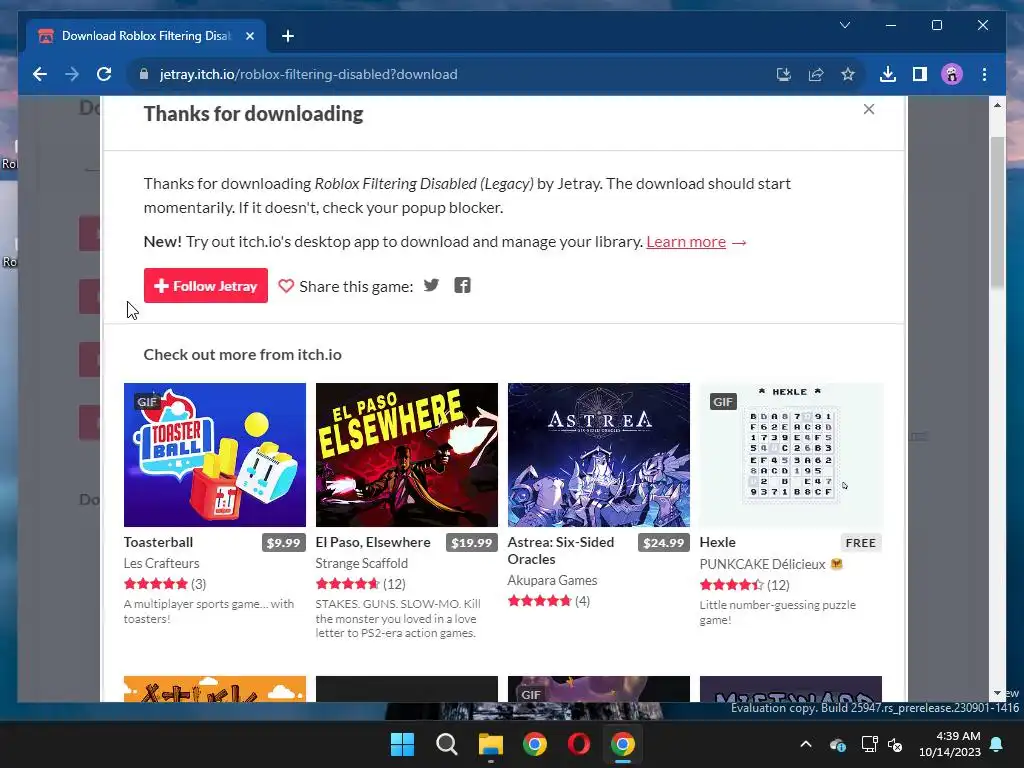Click the browser back arrow
1024x768 pixels.
(x=40, y=74)
